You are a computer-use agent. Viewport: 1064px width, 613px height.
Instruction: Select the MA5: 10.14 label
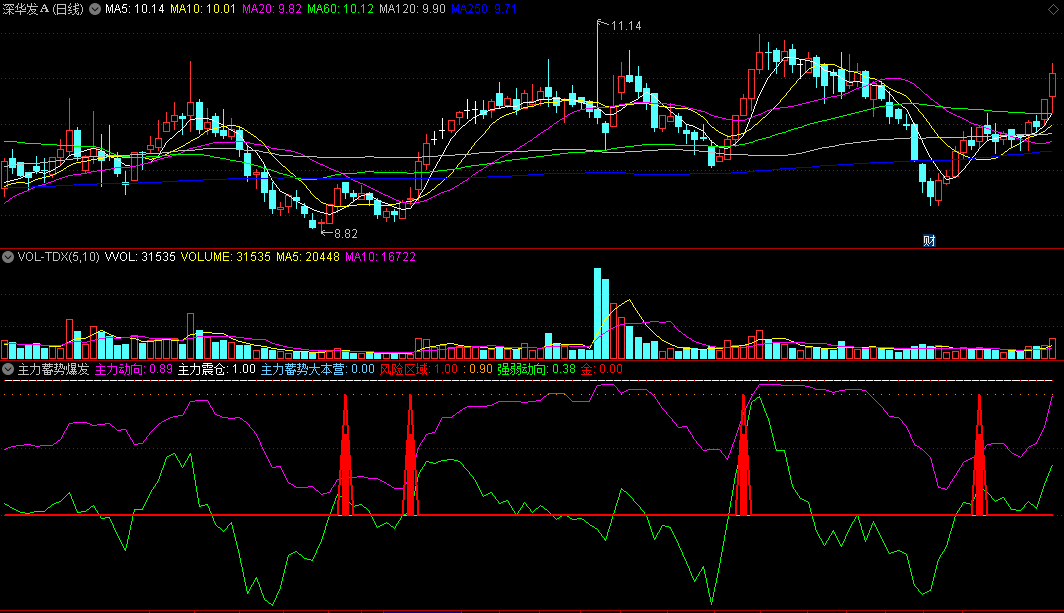[x=134, y=9]
